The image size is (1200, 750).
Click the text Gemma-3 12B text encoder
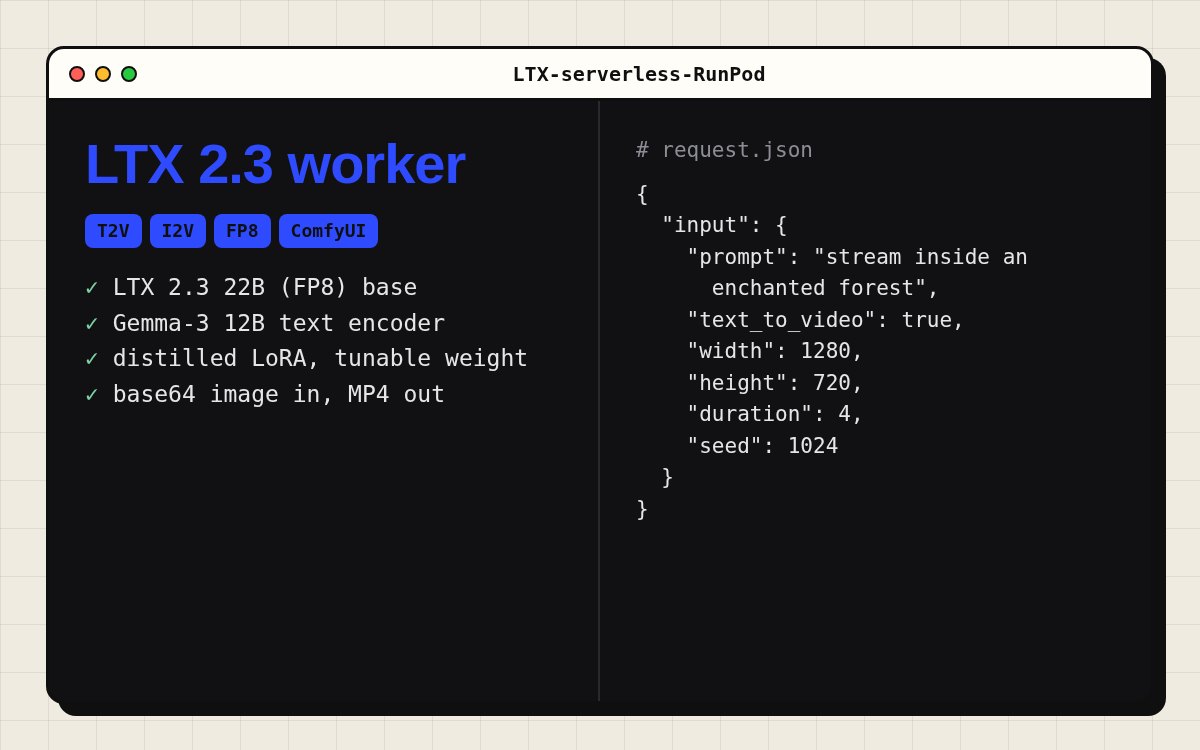pos(279,324)
